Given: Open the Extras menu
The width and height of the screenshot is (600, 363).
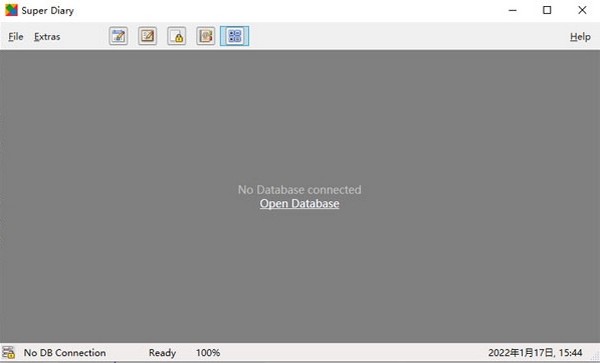Looking at the screenshot, I should point(47,37).
